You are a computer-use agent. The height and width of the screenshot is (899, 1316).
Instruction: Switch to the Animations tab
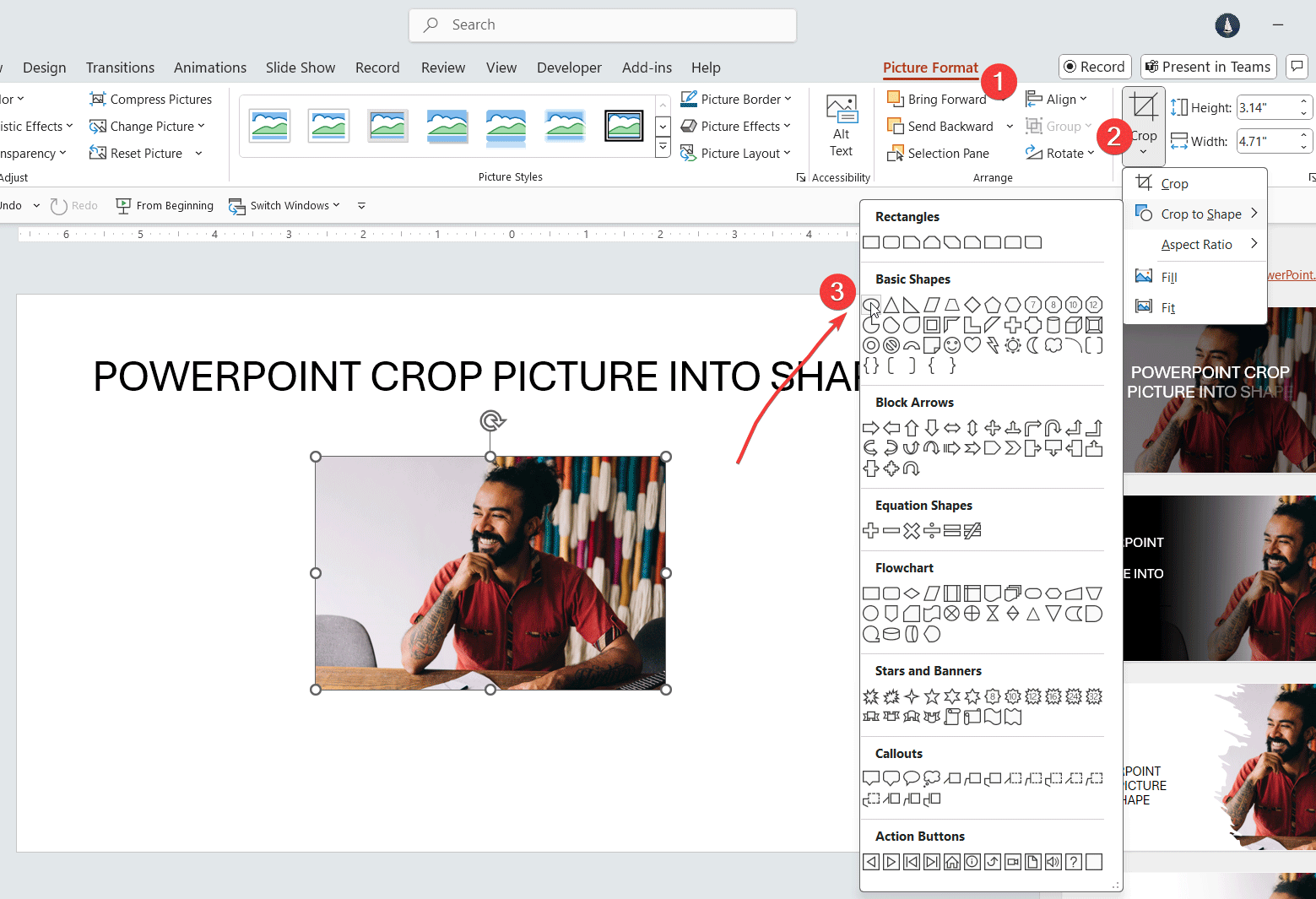pyautogui.click(x=209, y=68)
